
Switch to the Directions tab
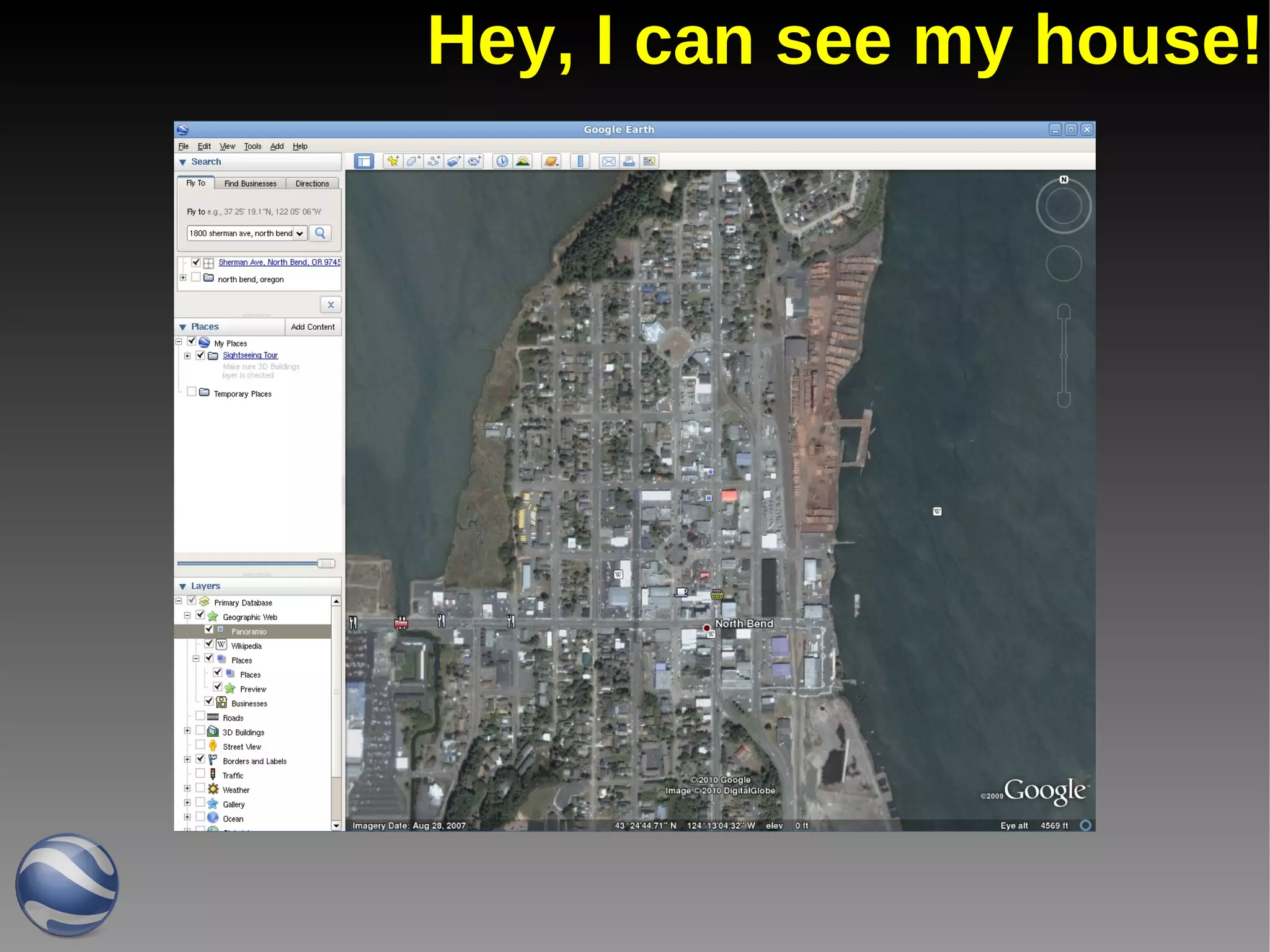[313, 184]
